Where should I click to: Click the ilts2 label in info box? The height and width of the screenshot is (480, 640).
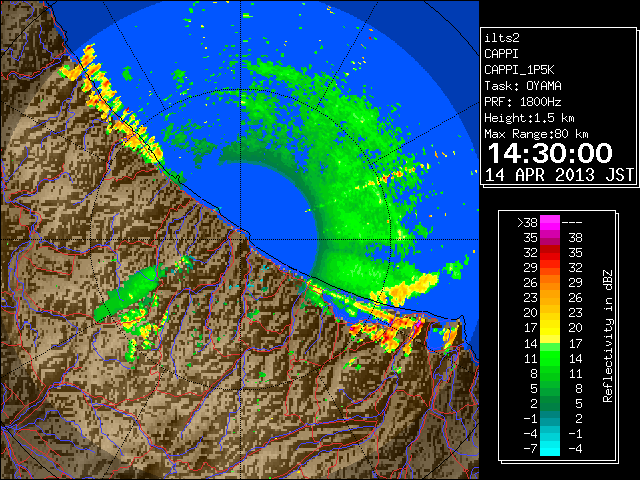(x=502, y=38)
